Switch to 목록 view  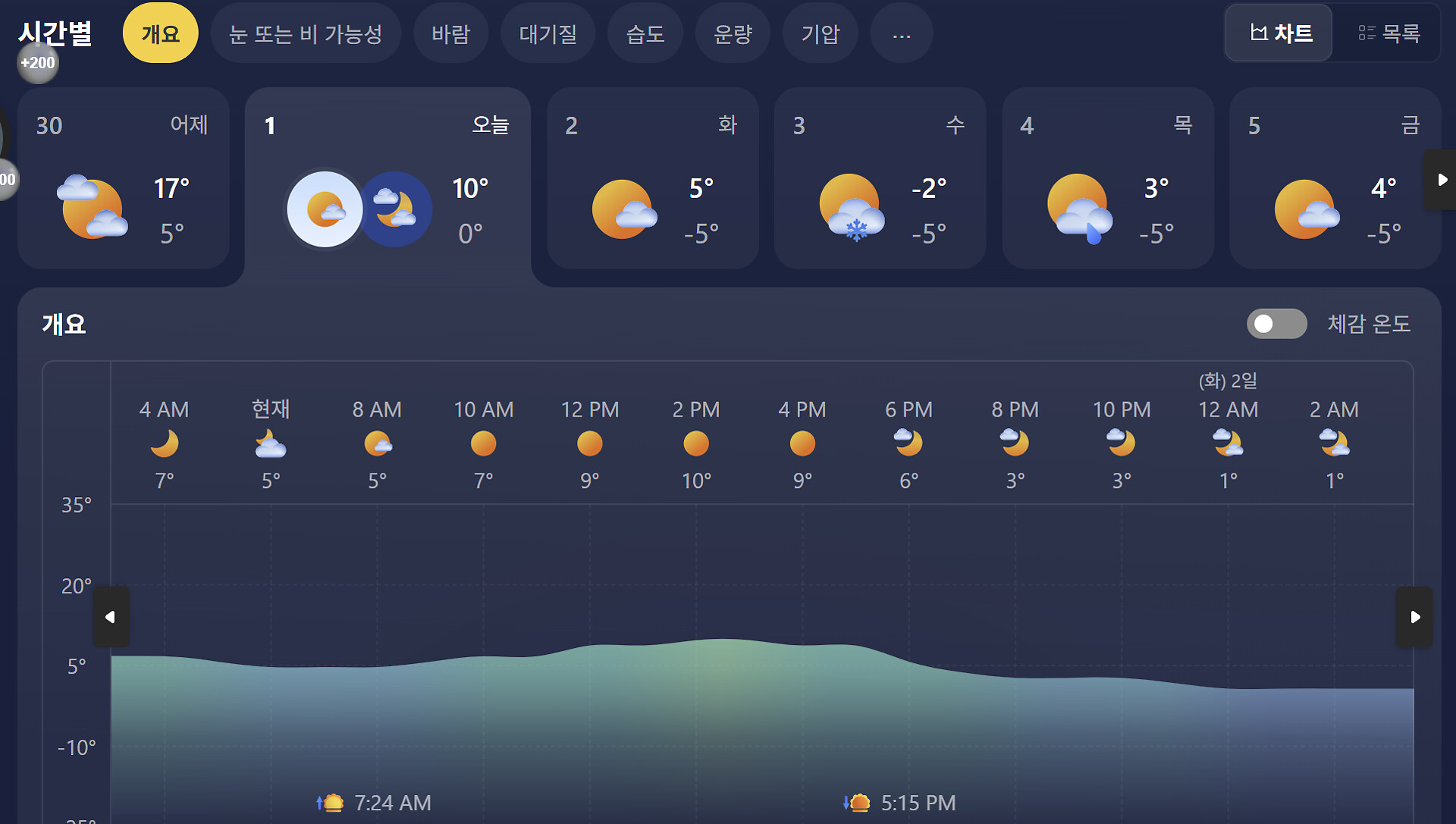coord(1389,33)
